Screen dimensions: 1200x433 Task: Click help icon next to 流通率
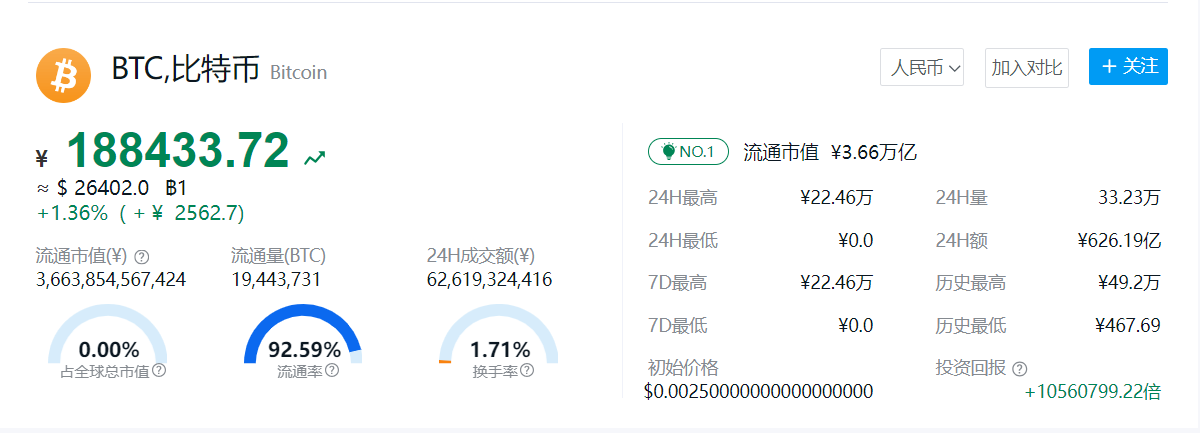[x=332, y=371]
